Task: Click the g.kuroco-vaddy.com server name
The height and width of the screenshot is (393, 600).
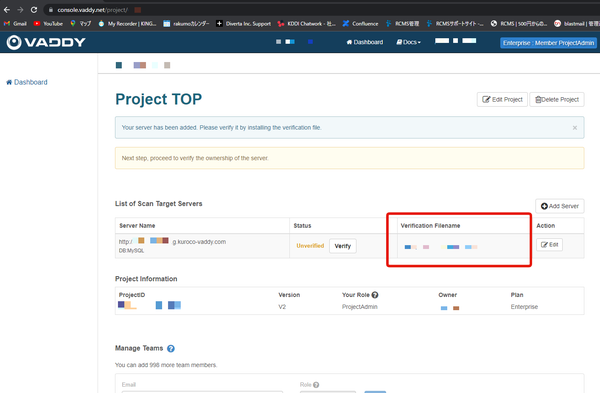Action: [x=199, y=242]
